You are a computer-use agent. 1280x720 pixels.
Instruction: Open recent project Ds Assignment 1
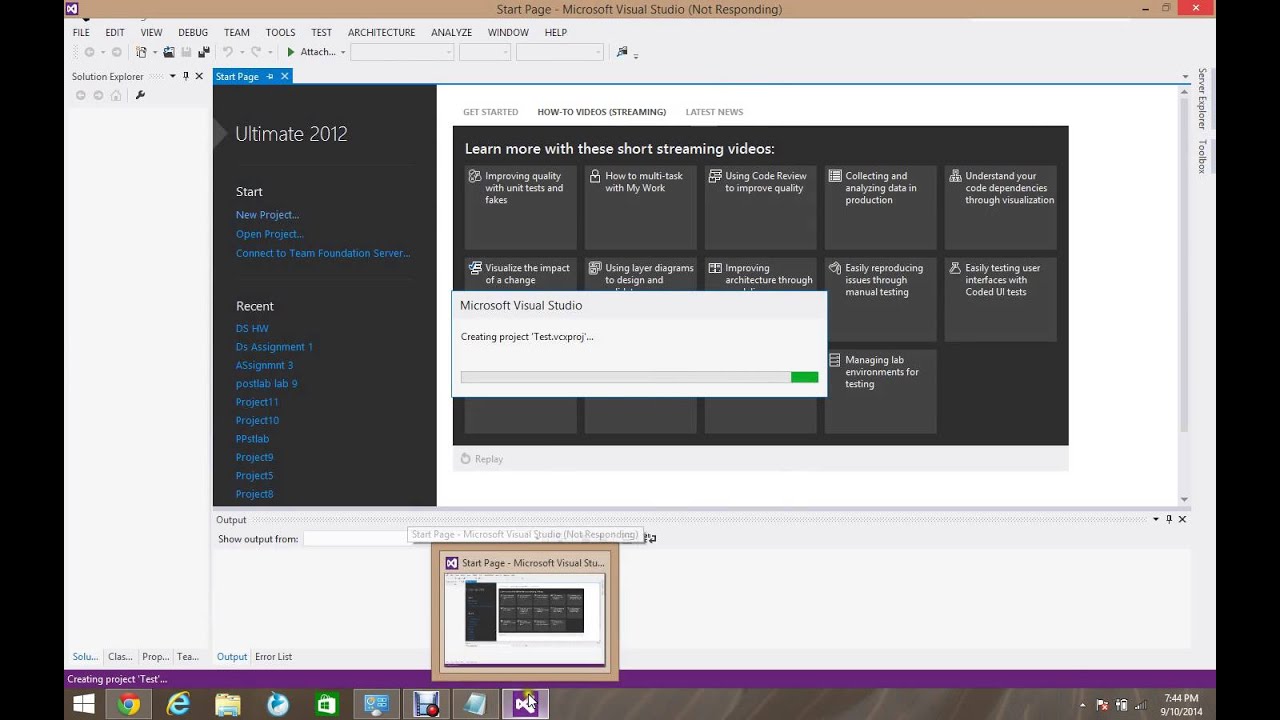pos(274,347)
